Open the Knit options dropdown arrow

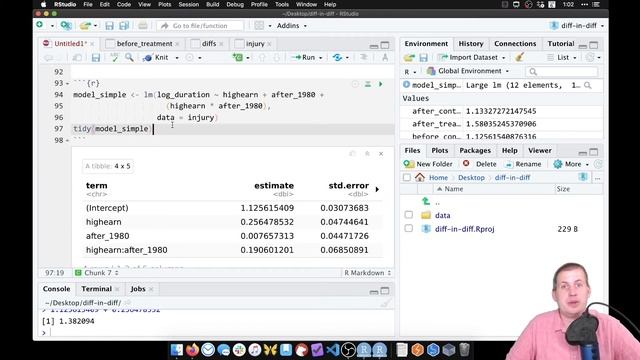click(177, 58)
